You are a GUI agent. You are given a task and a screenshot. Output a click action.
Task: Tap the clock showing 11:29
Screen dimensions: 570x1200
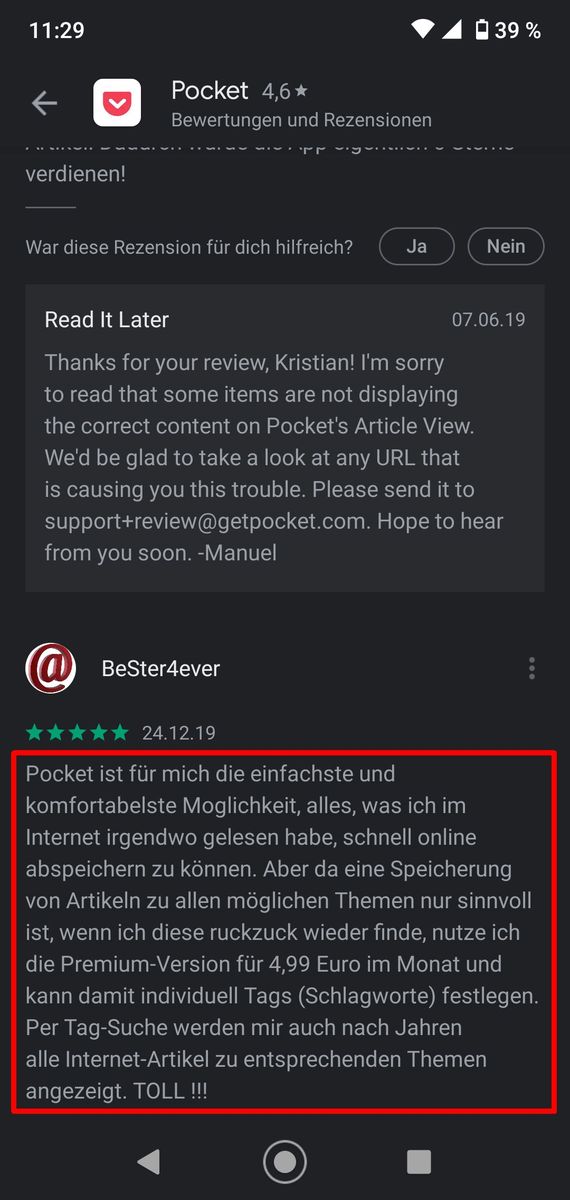57,30
